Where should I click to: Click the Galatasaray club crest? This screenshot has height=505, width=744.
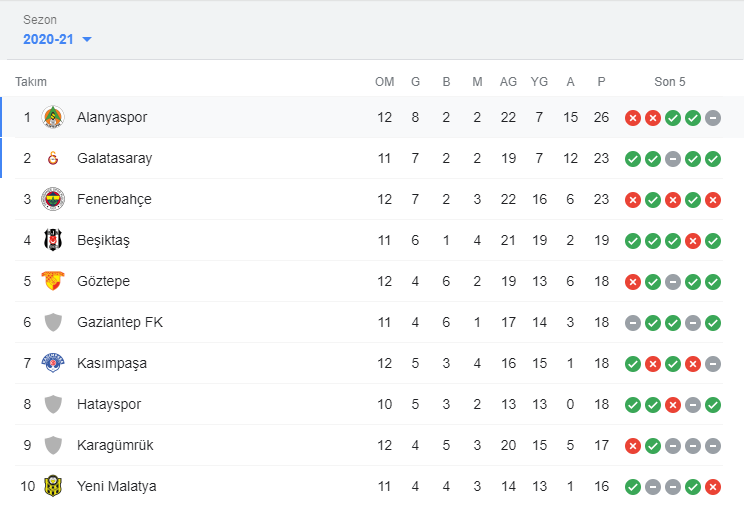pyautogui.click(x=53, y=158)
